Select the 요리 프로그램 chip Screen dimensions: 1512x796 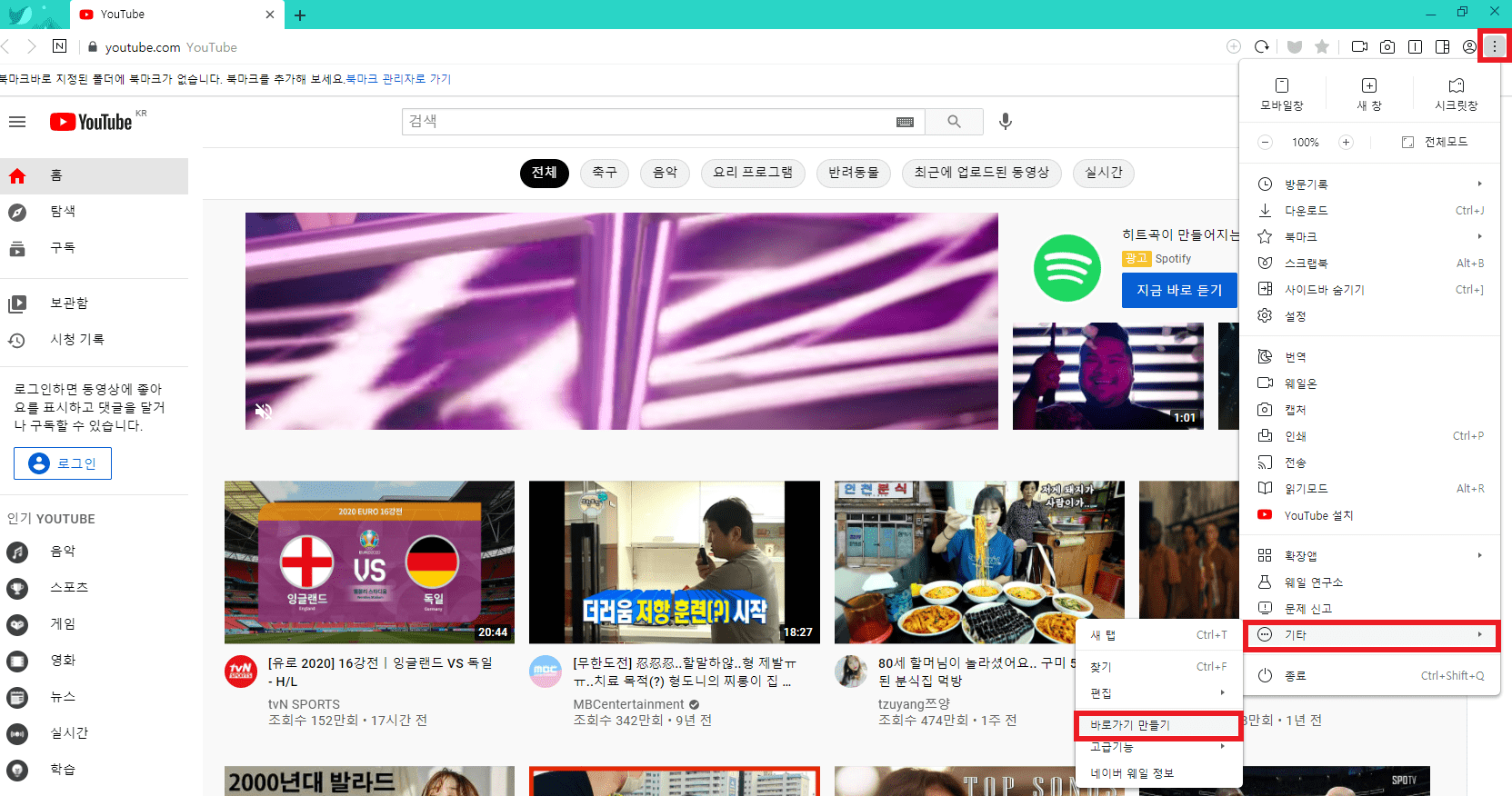click(x=753, y=173)
